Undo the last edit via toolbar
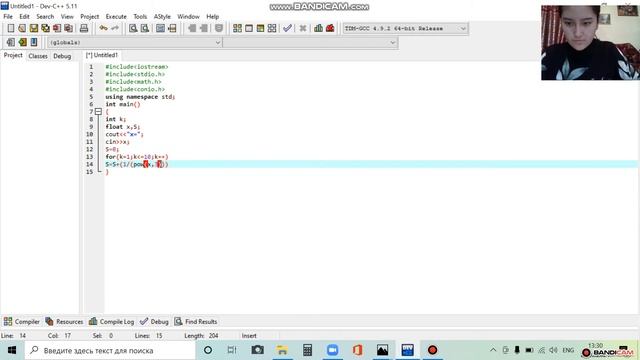Screen dimensions: 640x360 [103, 28]
